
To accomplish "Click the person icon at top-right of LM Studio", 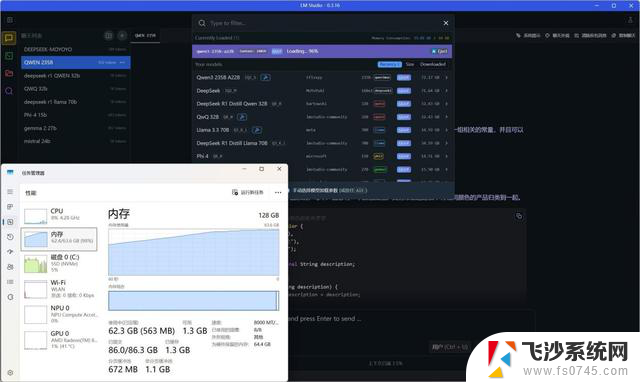I will click(631, 20).
